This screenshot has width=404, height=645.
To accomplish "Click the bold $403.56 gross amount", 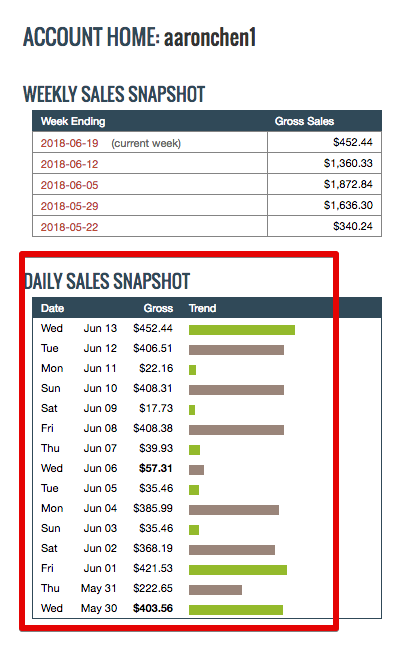I will [153, 608].
